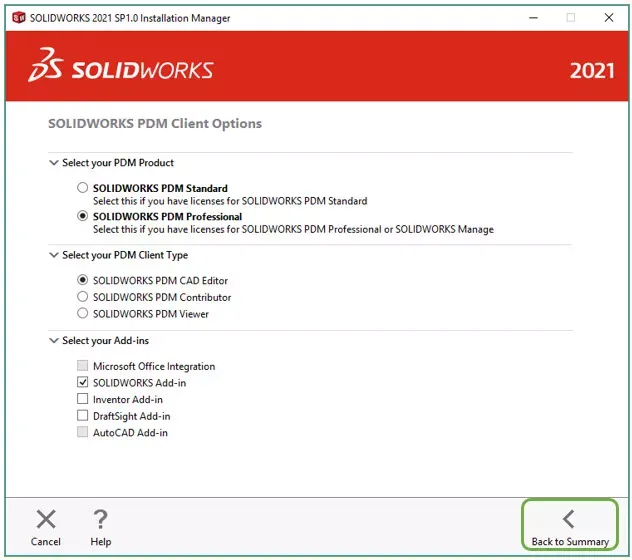Click the PDM Standard license description text

pos(230,201)
